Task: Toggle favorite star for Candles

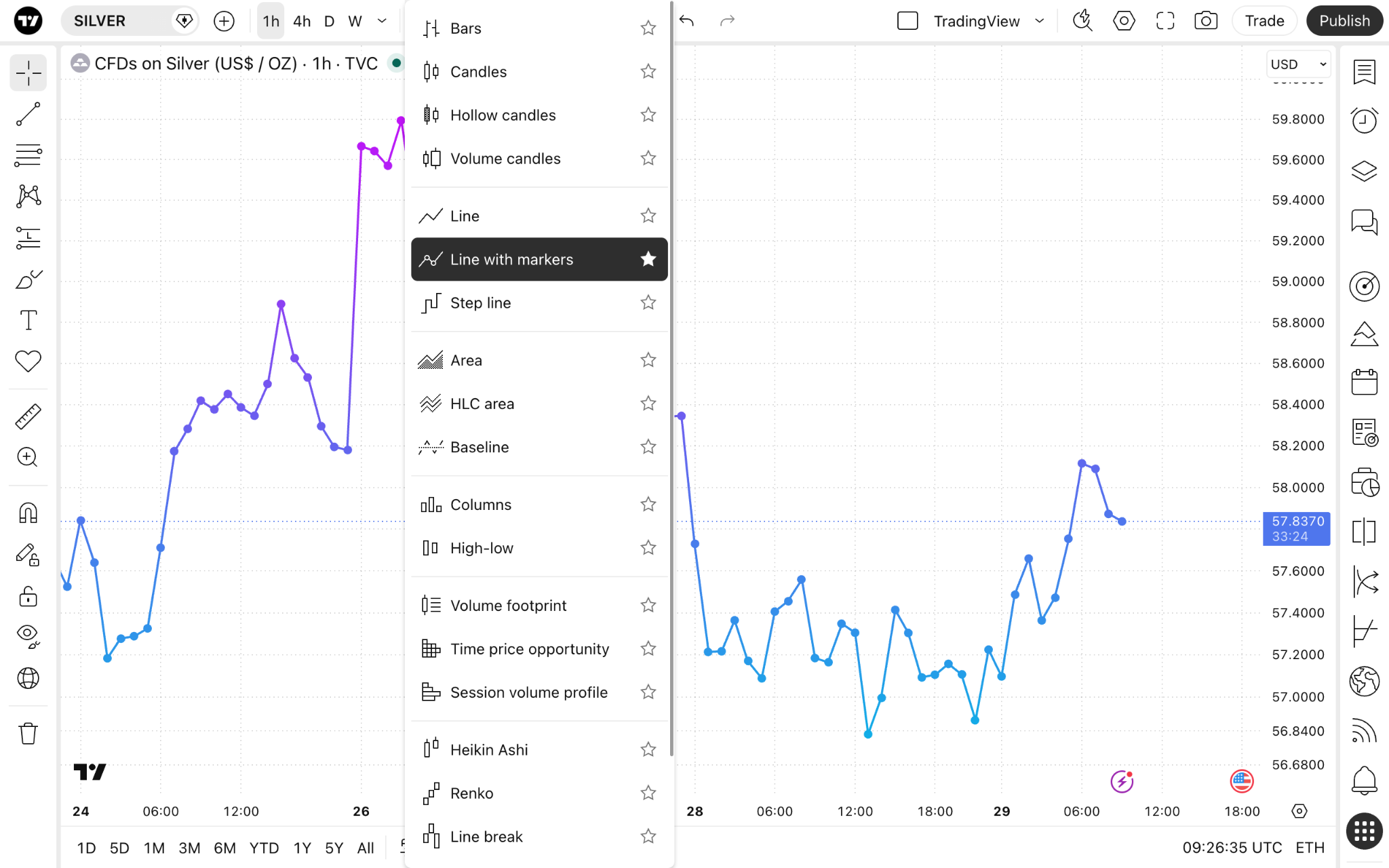Action: tap(648, 71)
